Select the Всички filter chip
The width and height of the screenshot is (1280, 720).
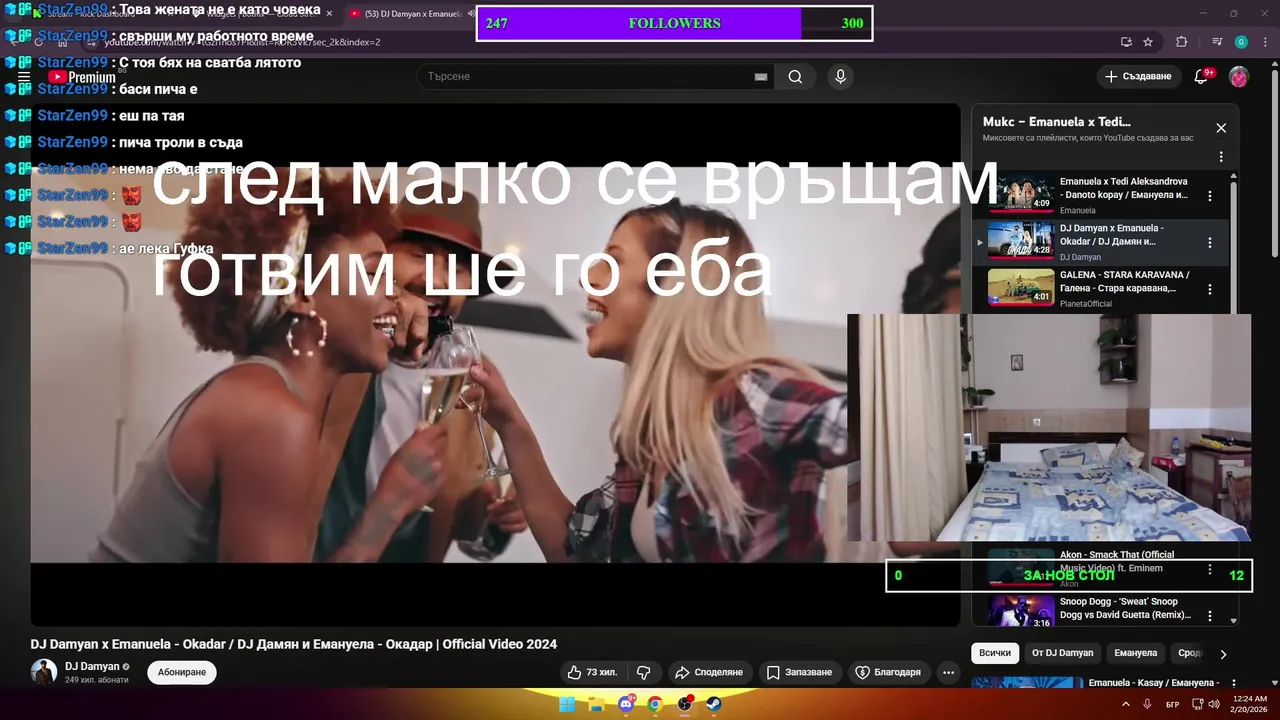(x=995, y=653)
